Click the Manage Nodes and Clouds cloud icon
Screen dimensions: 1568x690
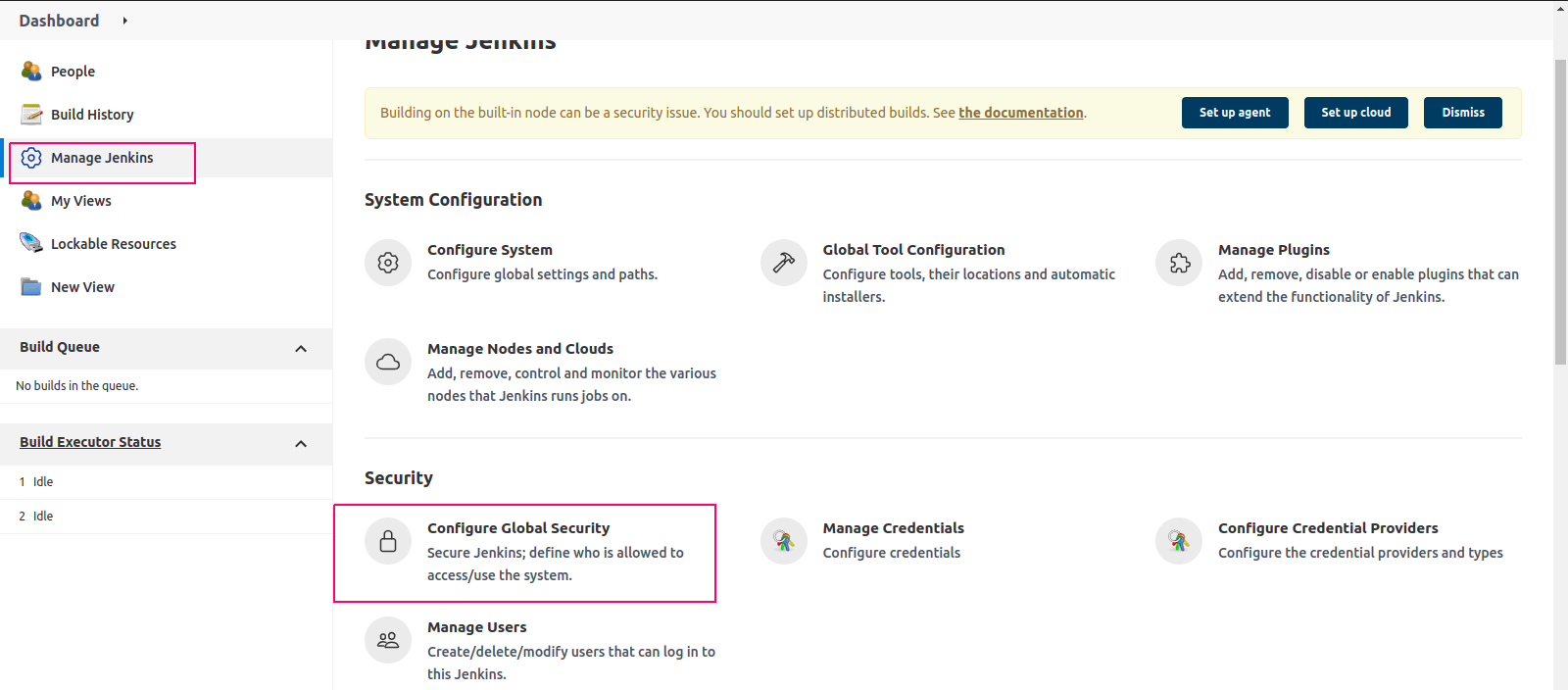[388, 362]
